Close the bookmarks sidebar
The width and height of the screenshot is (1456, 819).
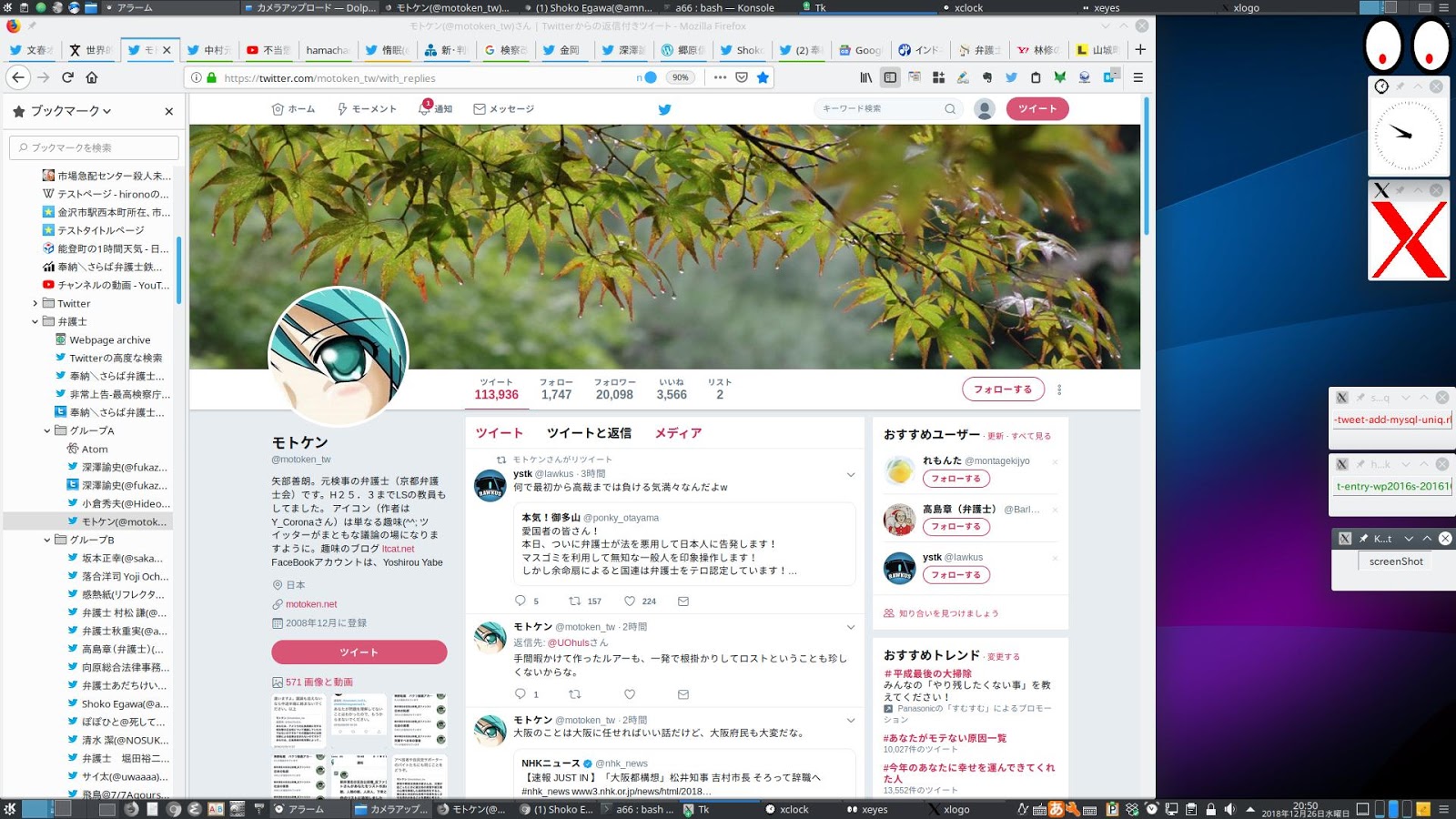point(169,111)
